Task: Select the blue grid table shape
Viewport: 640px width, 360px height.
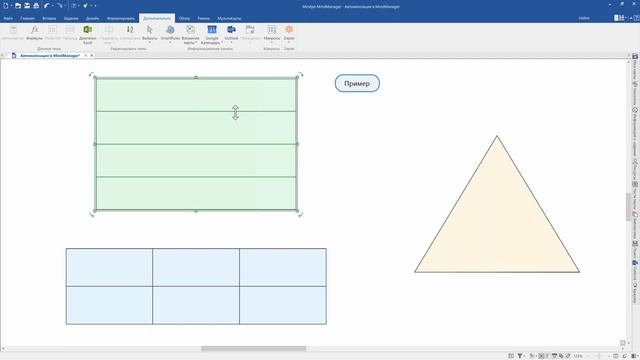Action: tap(196, 286)
